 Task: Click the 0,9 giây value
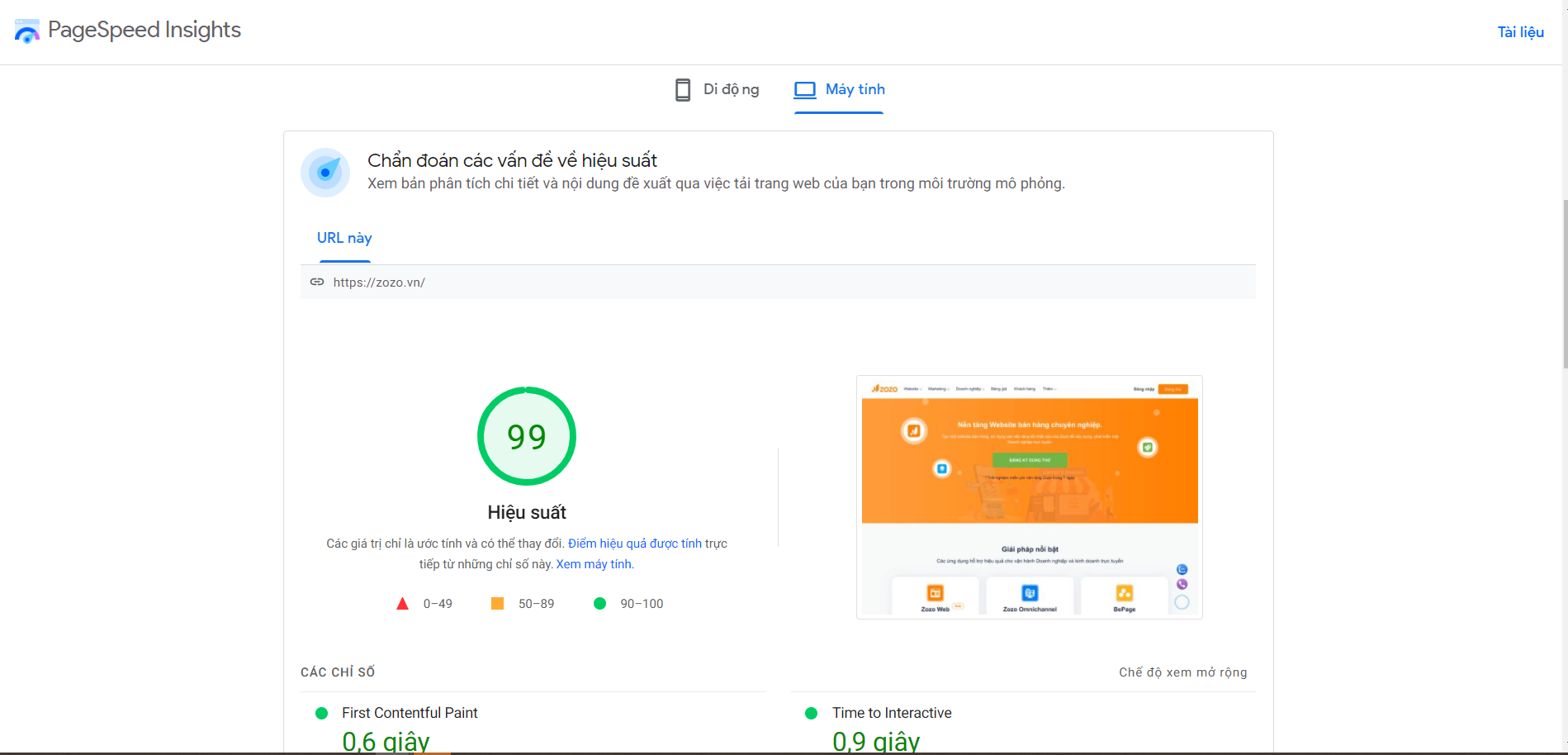click(x=876, y=741)
